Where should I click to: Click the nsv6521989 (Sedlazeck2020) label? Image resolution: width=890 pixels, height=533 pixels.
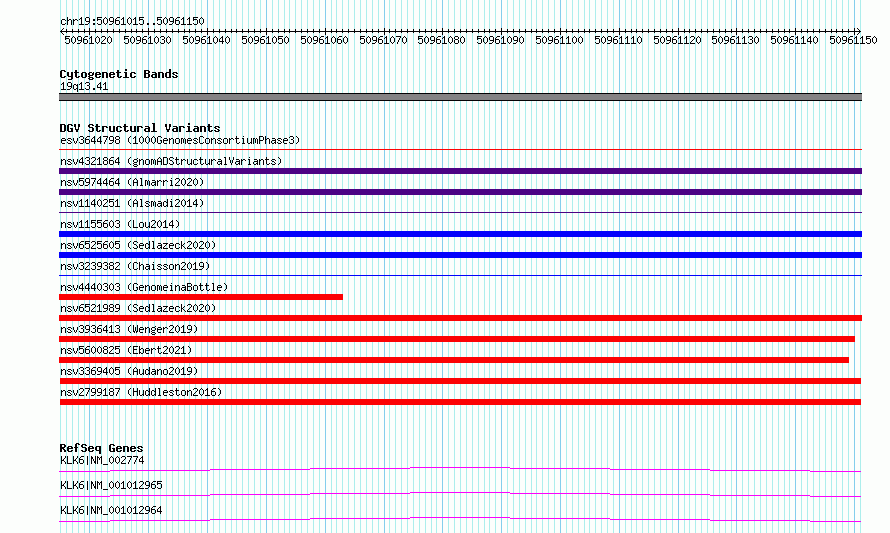click(x=138, y=308)
